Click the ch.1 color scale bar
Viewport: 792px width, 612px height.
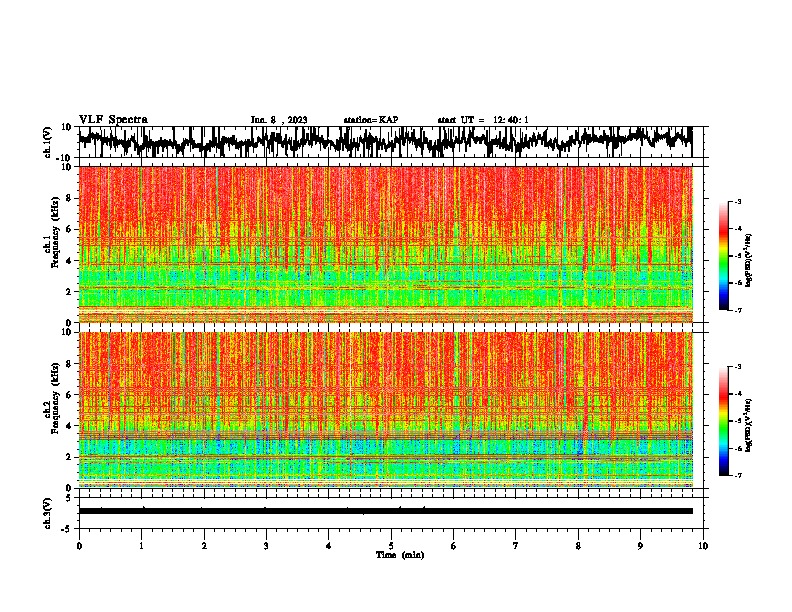click(x=723, y=256)
